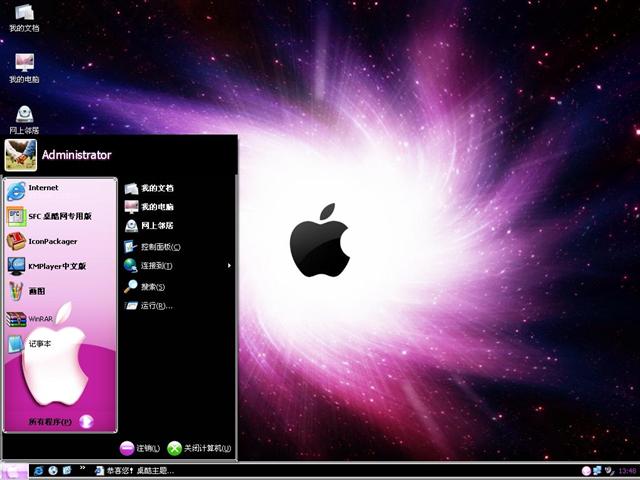Open 记事本 notepad in start menu

coord(61,344)
